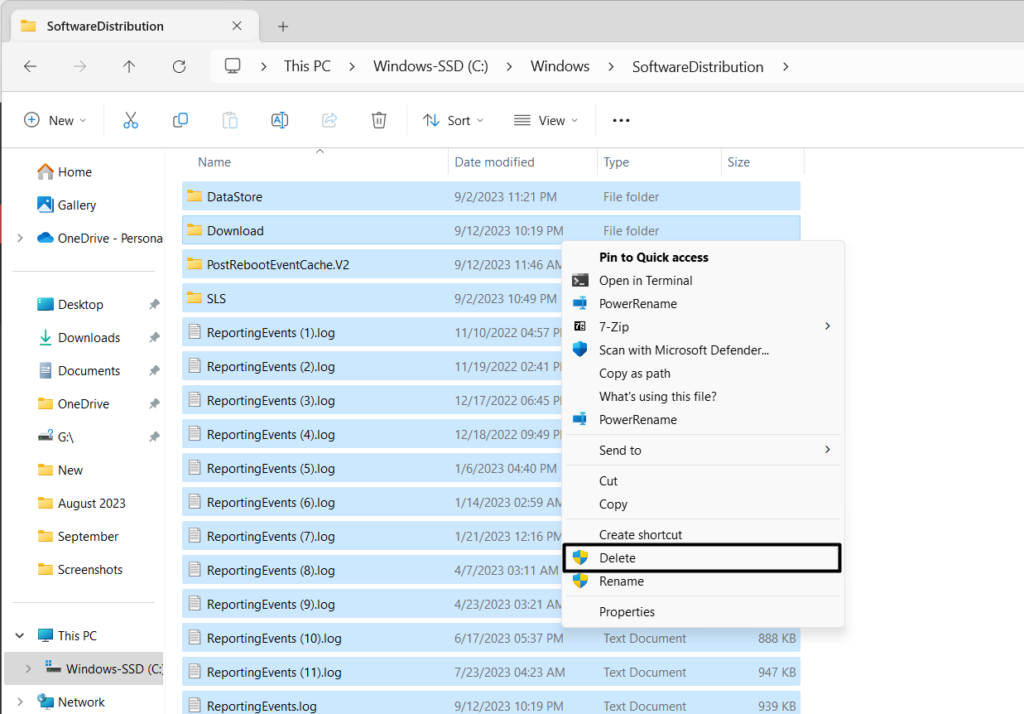Viewport: 1024px width, 714px height.
Task: Collapse the This PC tree node
Action: point(20,636)
